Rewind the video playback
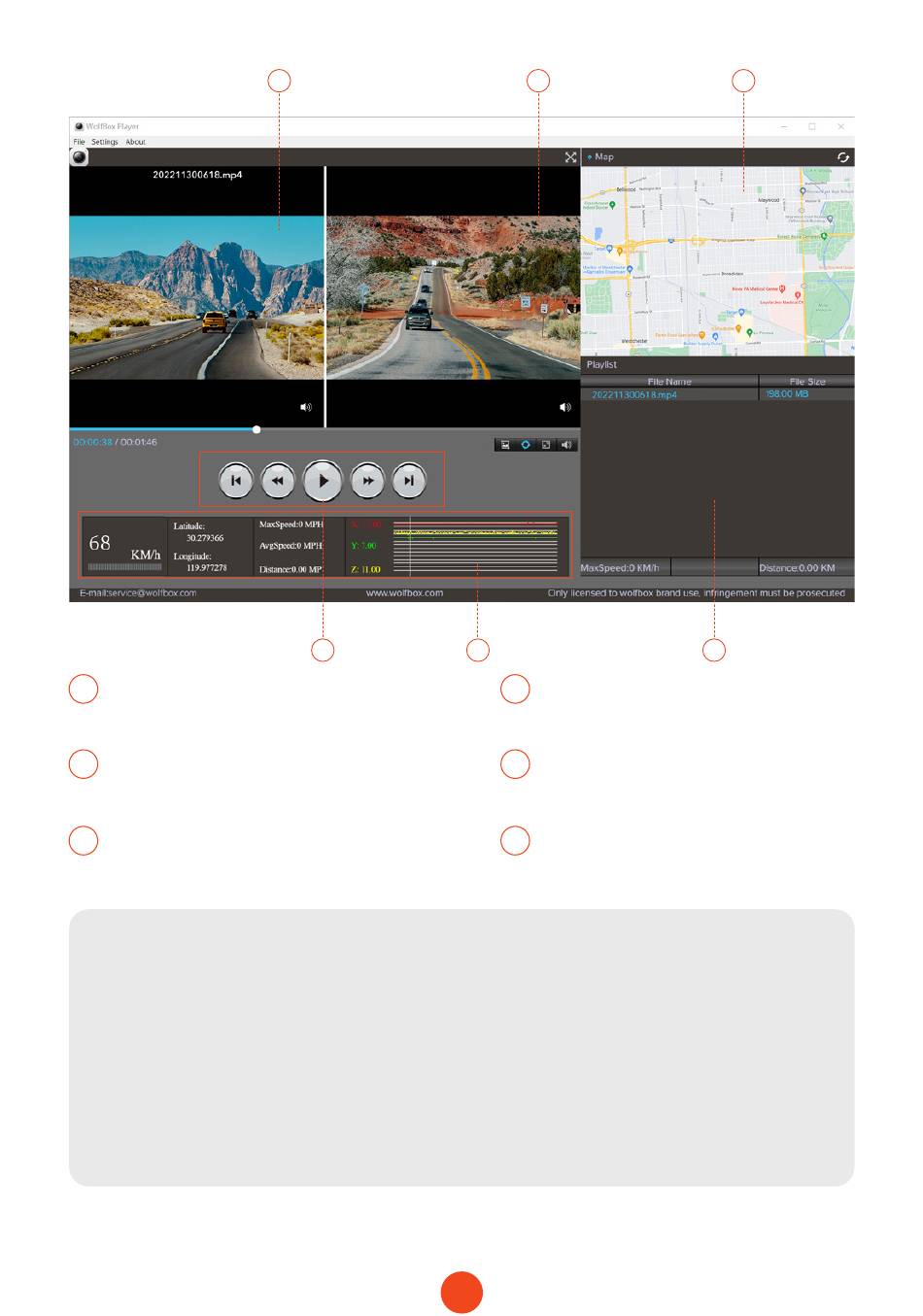This screenshot has height=1316, width=923. click(278, 481)
